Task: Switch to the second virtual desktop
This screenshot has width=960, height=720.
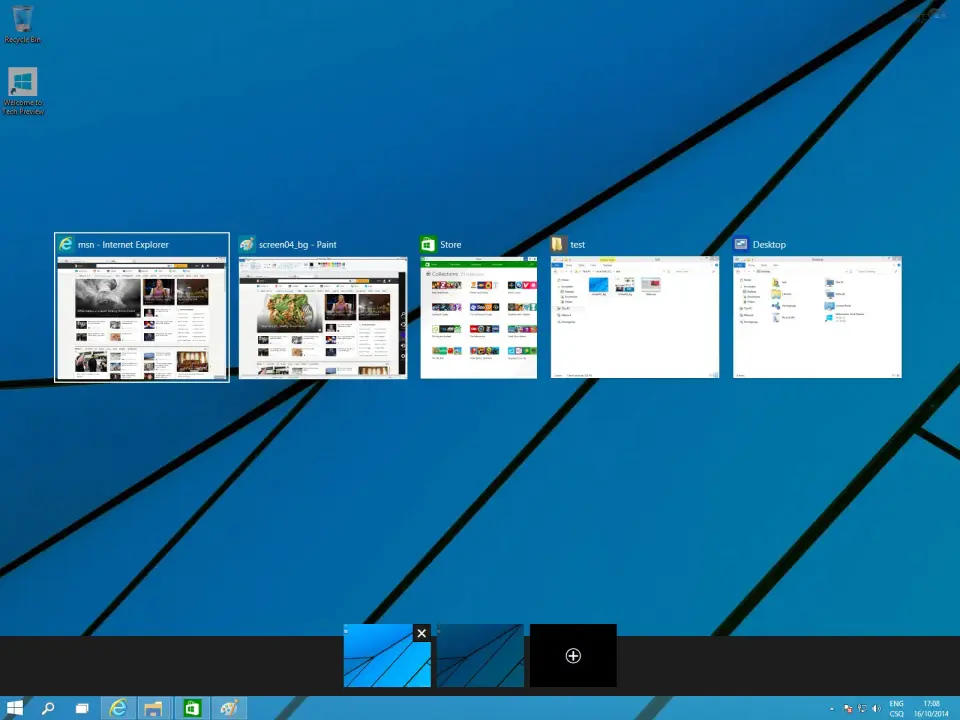Action: [x=480, y=656]
